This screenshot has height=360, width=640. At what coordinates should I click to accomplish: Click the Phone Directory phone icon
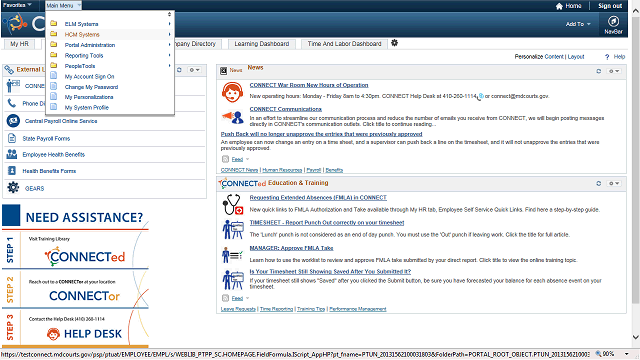pos(12,103)
